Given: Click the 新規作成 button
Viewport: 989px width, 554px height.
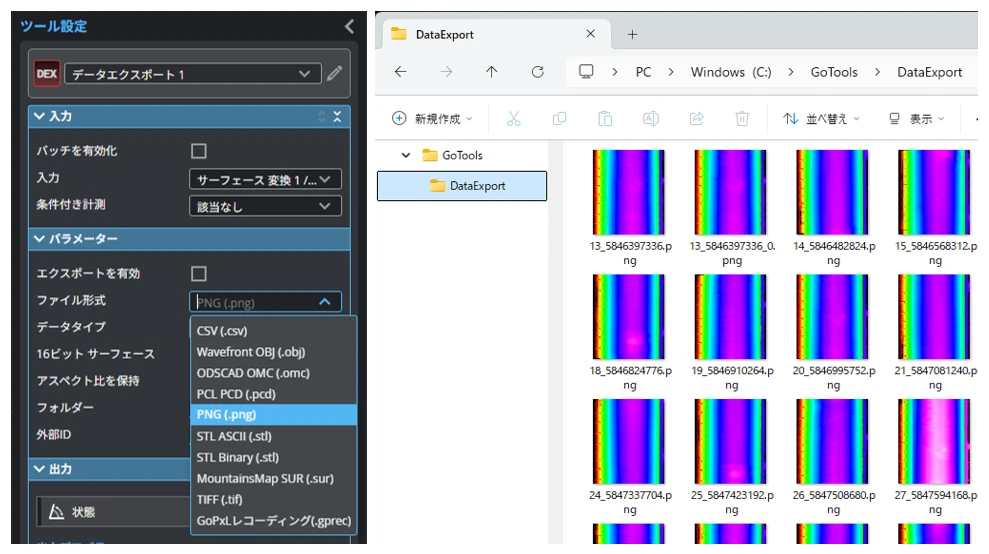Looking at the screenshot, I should pos(432,118).
